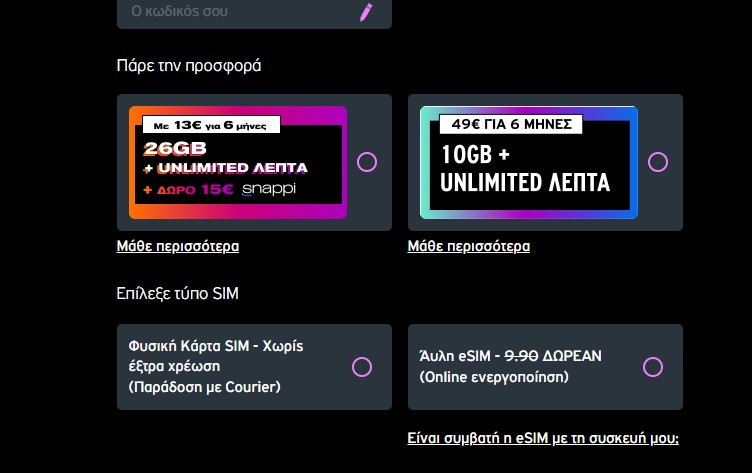Click the 'Άυλη eSIM' option label
Image resolution: width=752 pixels, height=473 pixels.
tap(459, 355)
